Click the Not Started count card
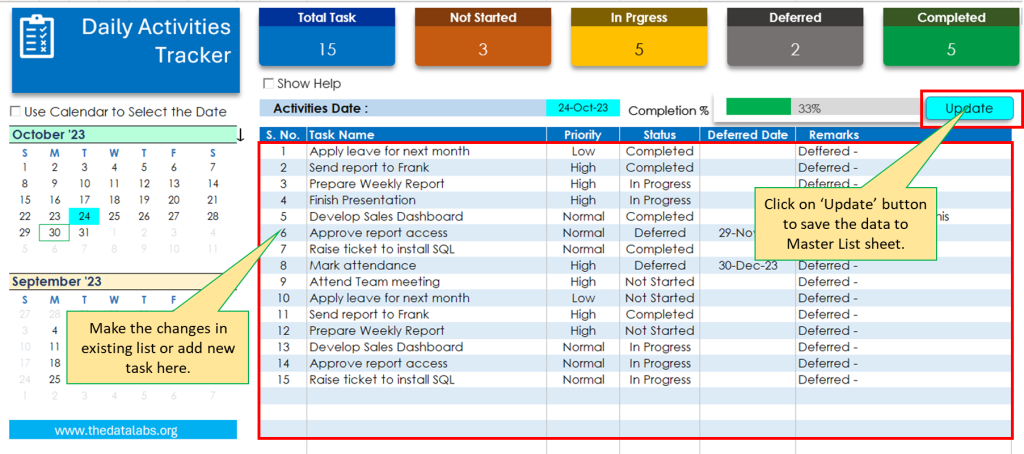Viewport: 1024px width, 454px height. 483,37
